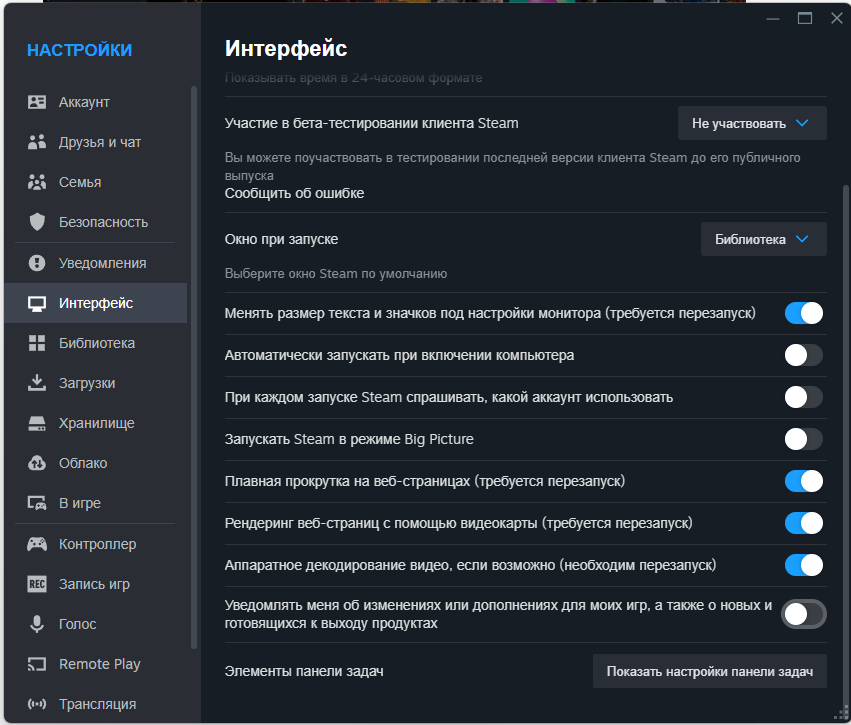Click the Cloud sync icon

click(x=37, y=463)
